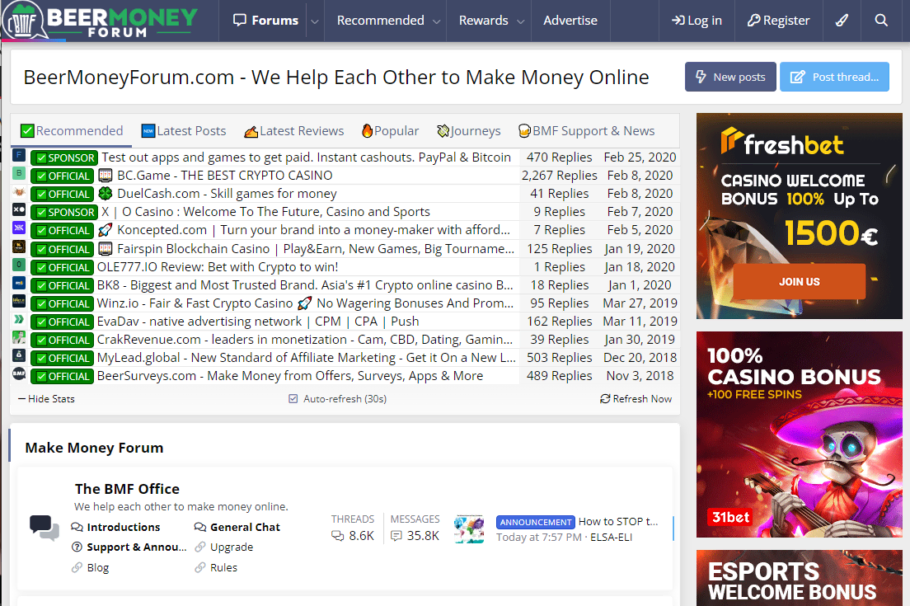Image resolution: width=910 pixels, height=606 pixels.
Task: Click the 2,267 Replies count
Action: pyautogui.click(x=559, y=175)
